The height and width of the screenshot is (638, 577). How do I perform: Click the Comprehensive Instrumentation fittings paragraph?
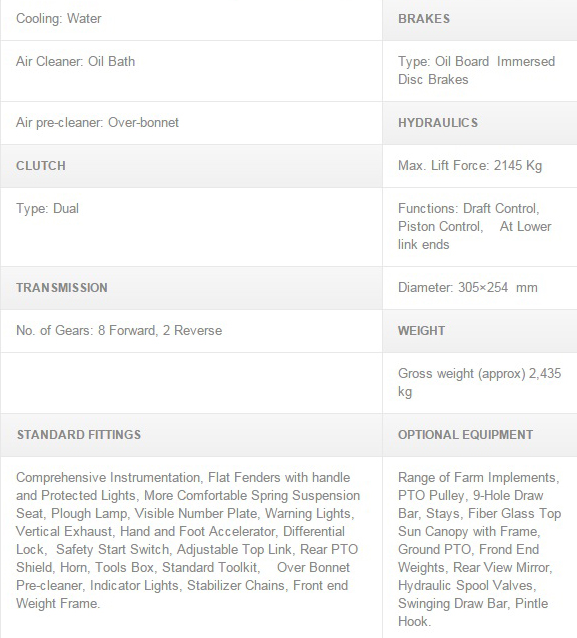point(188,540)
